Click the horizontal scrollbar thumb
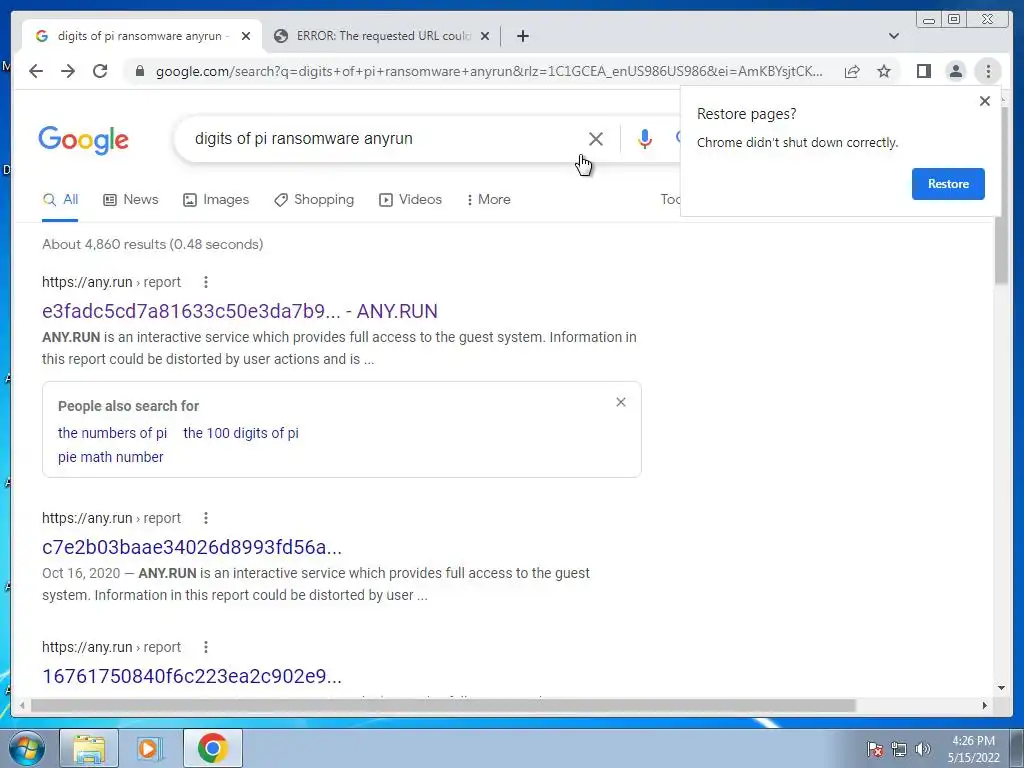This screenshot has width=1024, height=768. click(443, 705)
